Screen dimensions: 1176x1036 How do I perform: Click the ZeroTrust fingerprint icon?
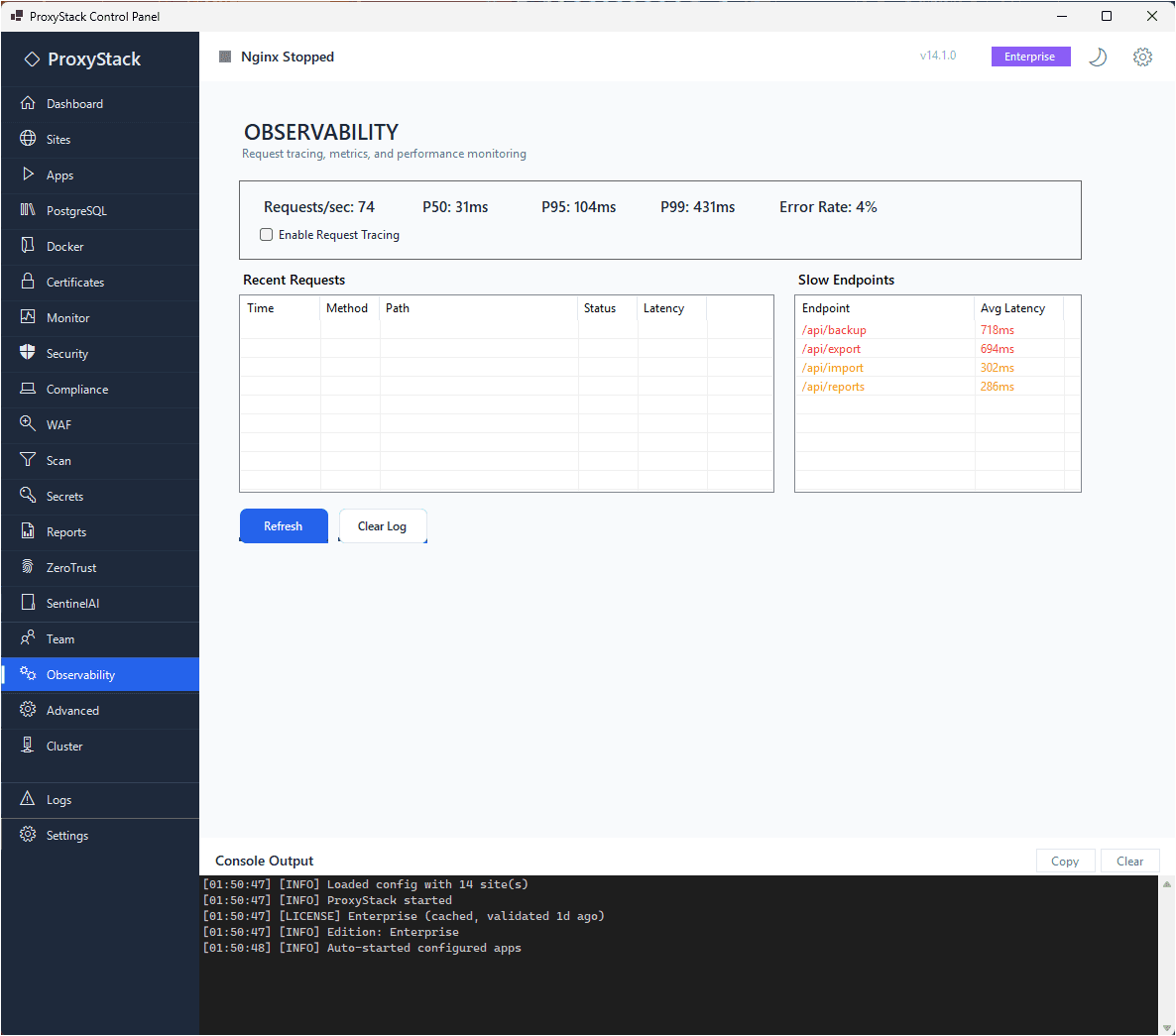pos(30,568)
